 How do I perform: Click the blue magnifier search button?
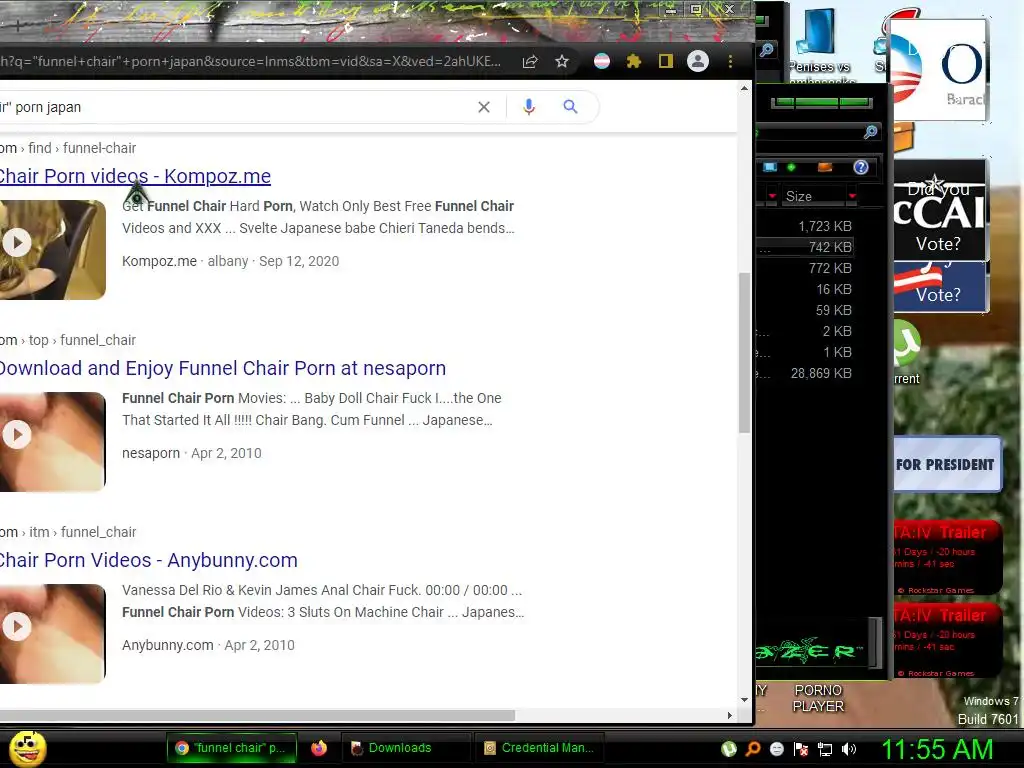[x=570, y=106]
